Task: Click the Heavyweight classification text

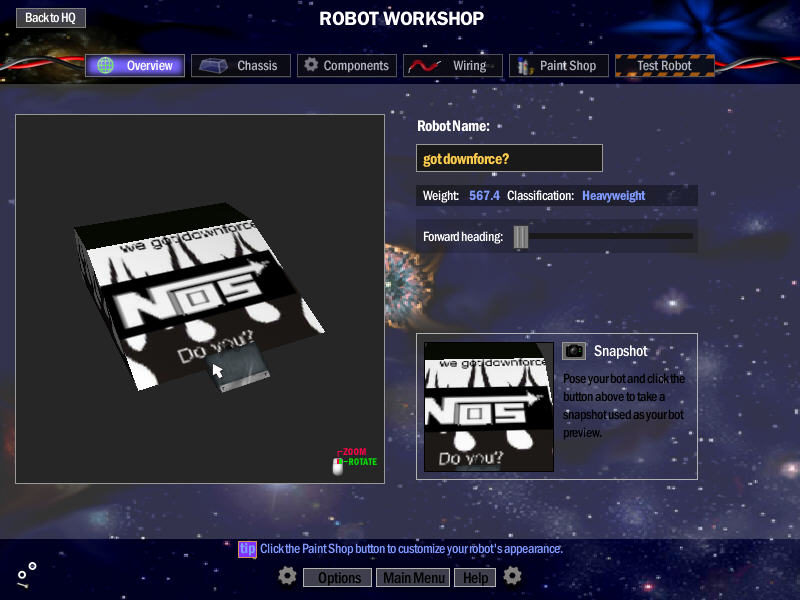Action: [614, 195]
